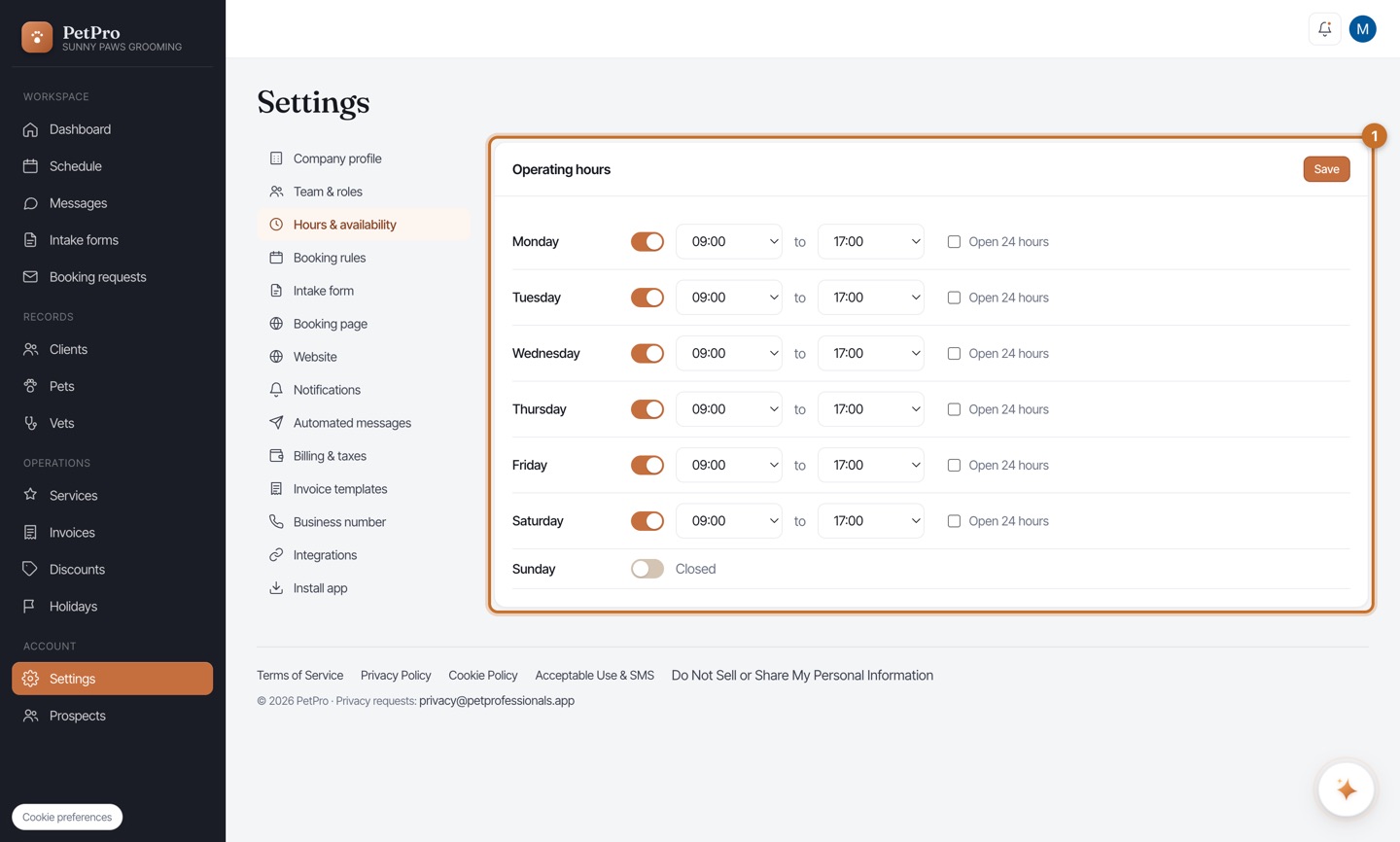Enable the Sunday open toggle
Screen dimensions: 1400x842
(x=647, y=569)
